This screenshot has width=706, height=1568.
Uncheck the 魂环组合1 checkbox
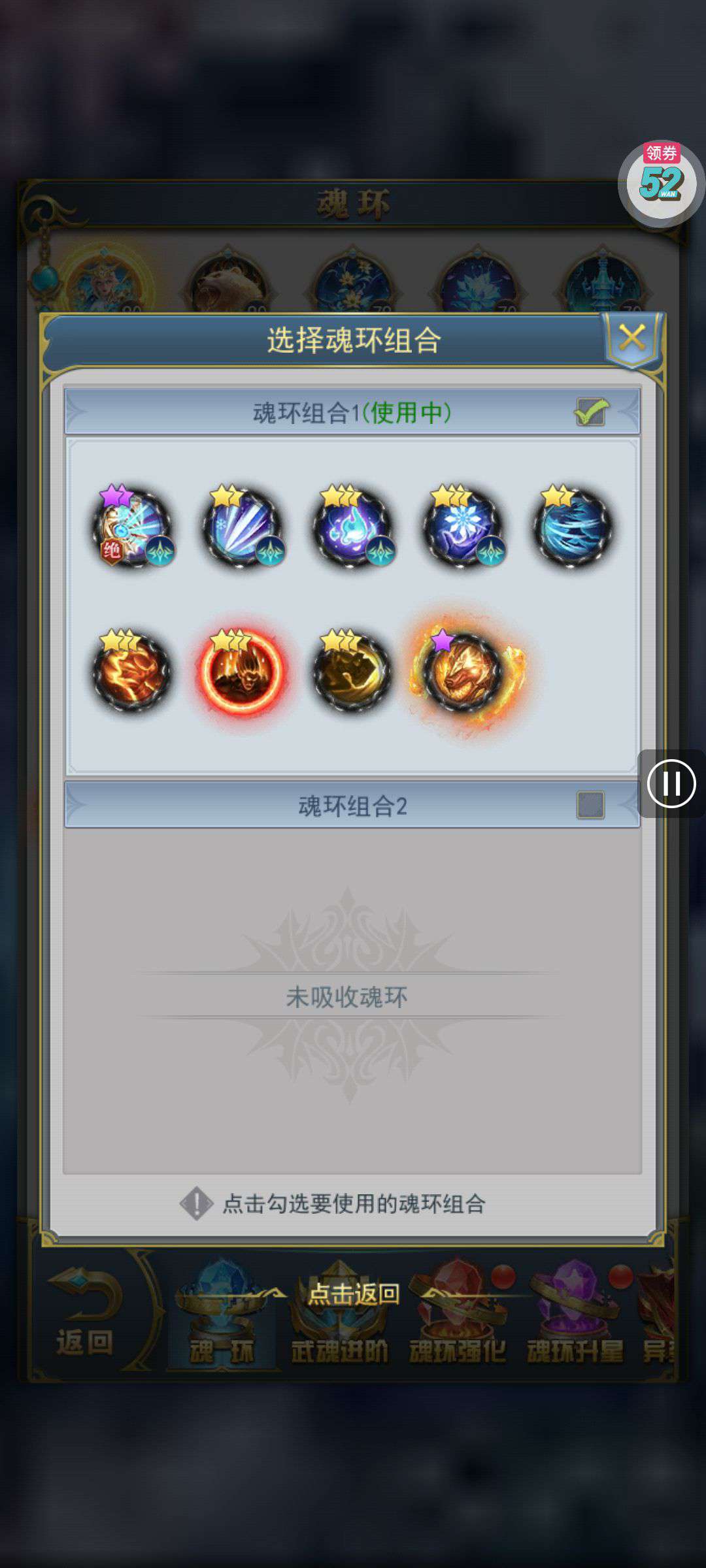tap(591, 412)
